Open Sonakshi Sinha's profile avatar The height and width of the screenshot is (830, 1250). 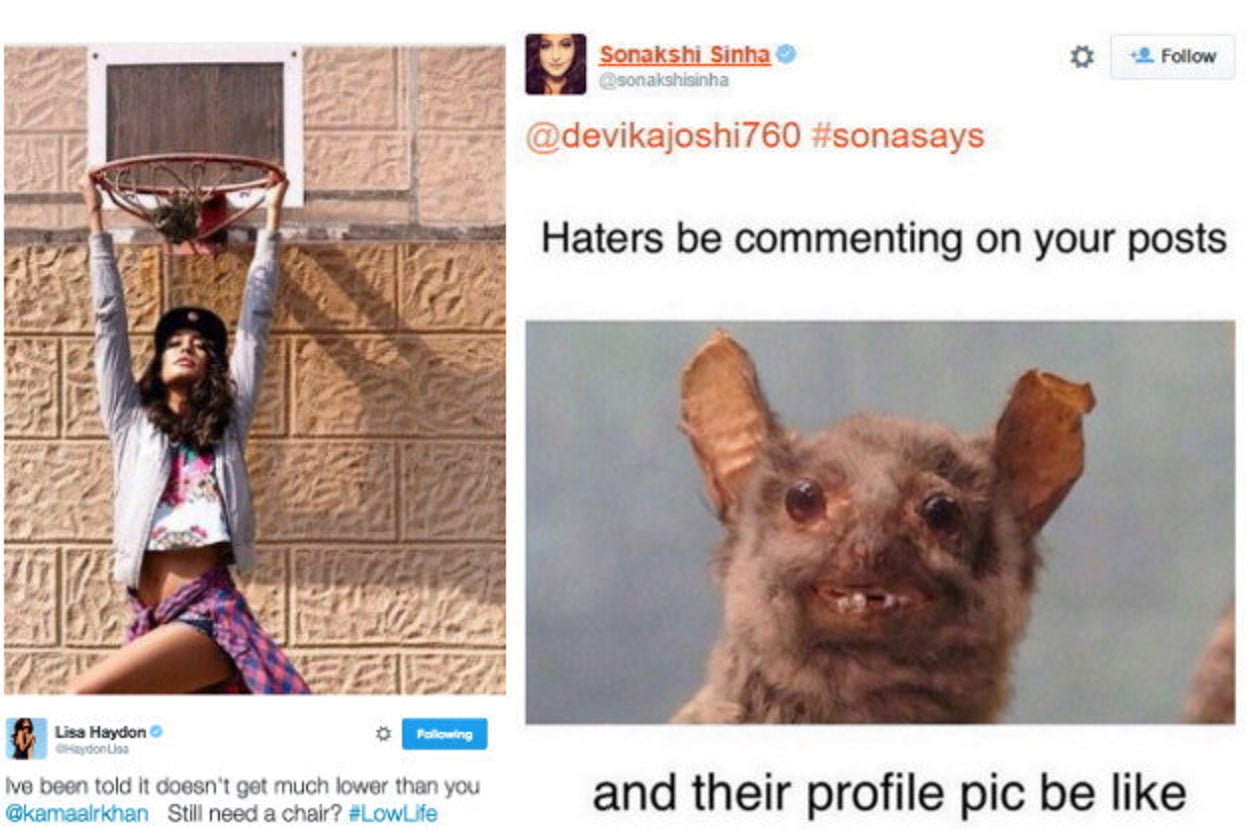click(555, 64)
